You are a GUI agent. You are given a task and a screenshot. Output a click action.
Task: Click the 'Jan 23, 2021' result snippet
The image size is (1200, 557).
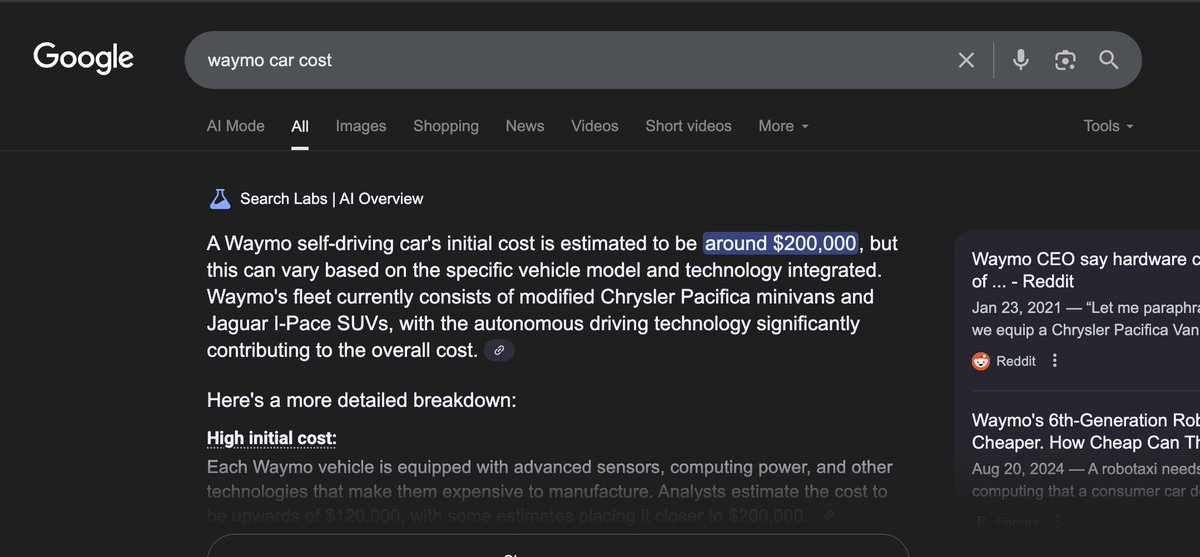1085,319
